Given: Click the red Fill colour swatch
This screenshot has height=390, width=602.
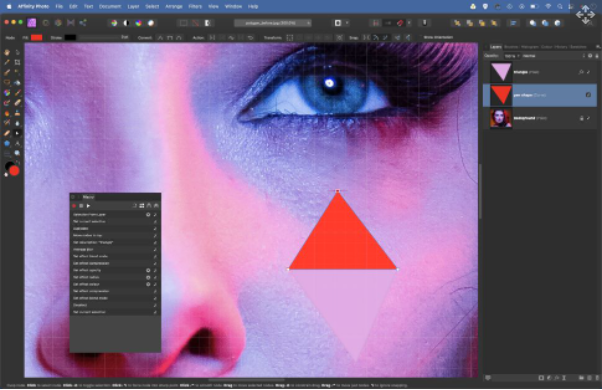Looking at the screenshot, I should pyautogui.click(x=36, y=38).
